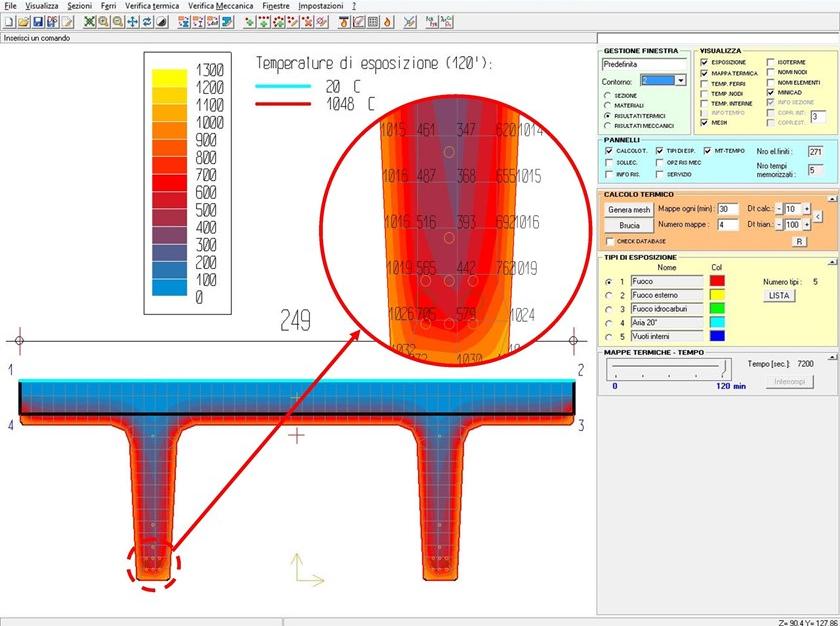Enable the ISOTERME checkbox

click(771, 62)
